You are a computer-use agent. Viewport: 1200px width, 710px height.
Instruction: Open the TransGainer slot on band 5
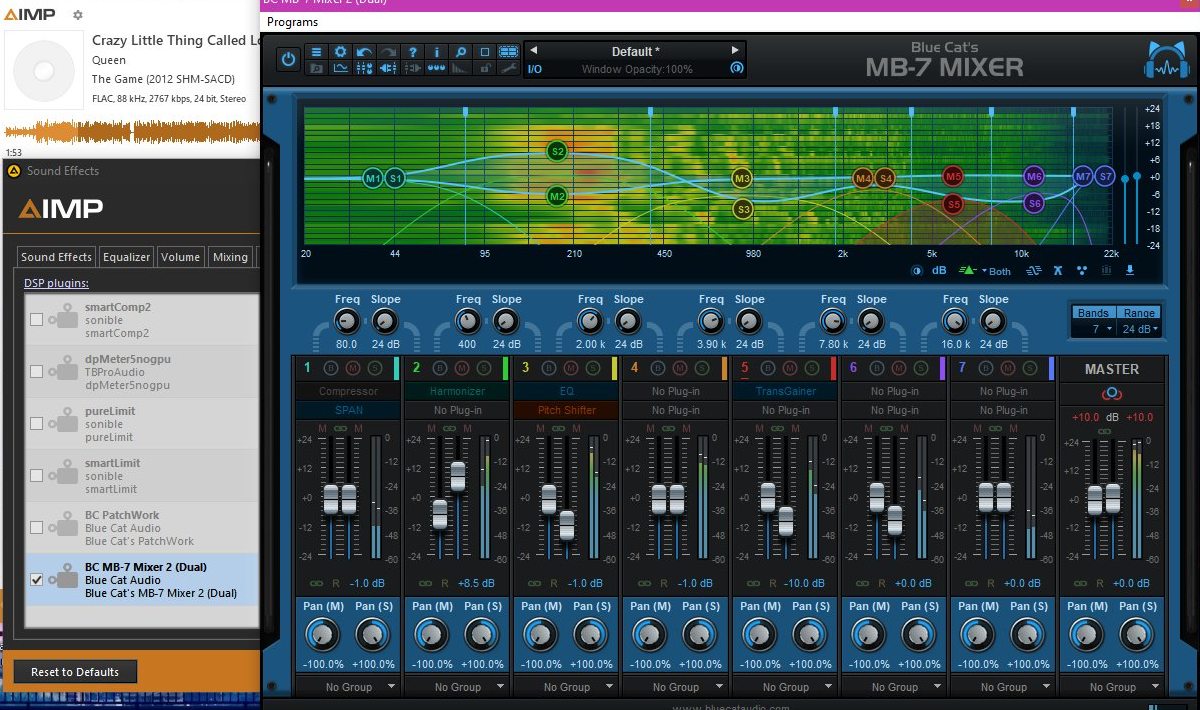pyautogui.click(x=785, y=391)
